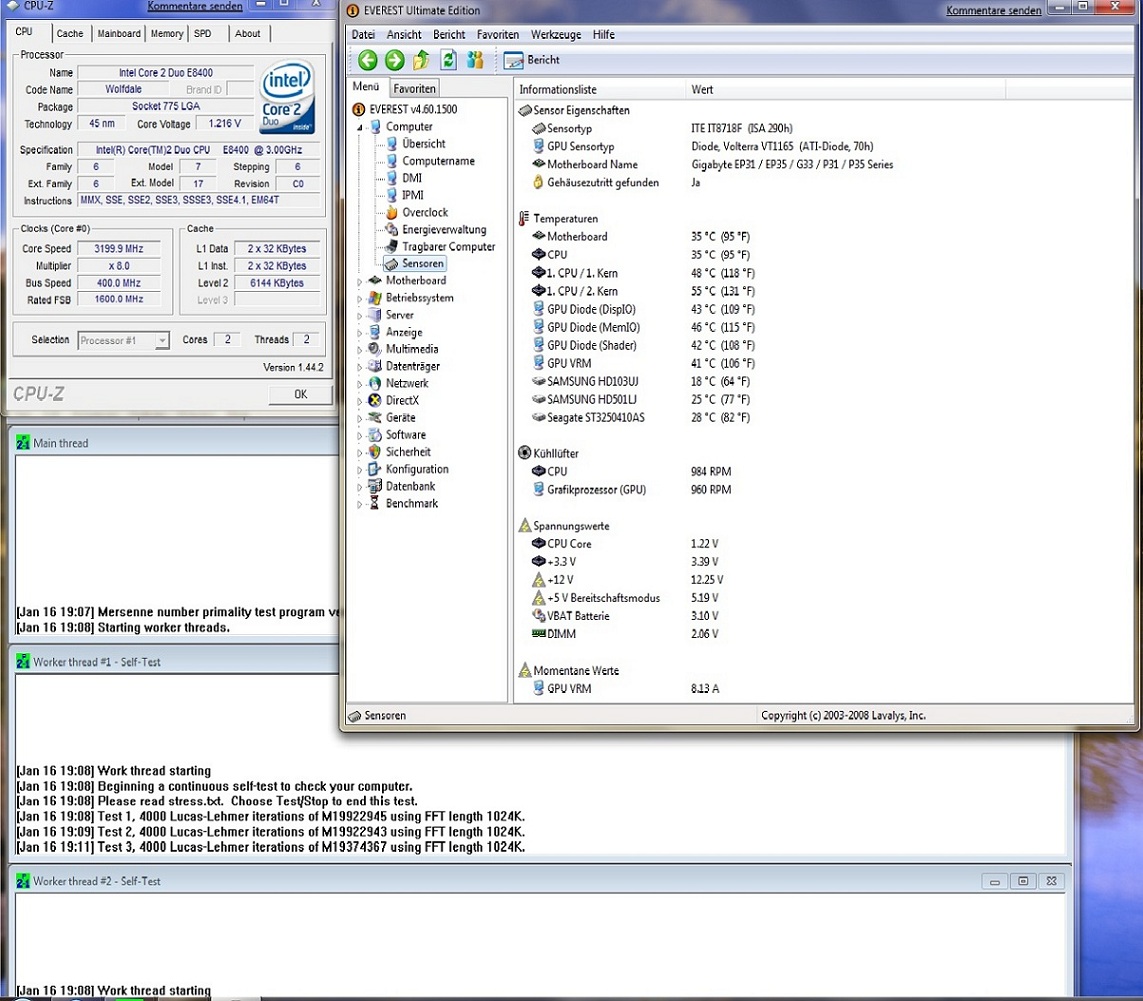
Task: Expand the Multimedia tree node
Action: click(x=359, y=349)
